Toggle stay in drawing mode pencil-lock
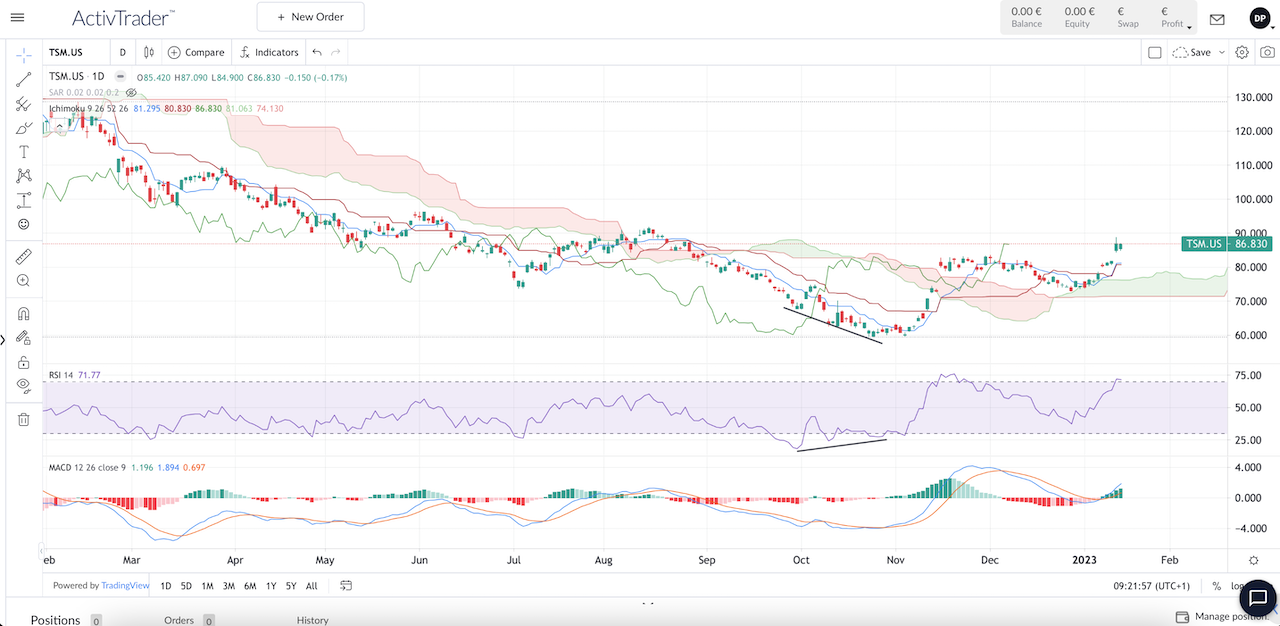Image resolution: width=1280 pixels, height=626 pixels. [24, 338]
